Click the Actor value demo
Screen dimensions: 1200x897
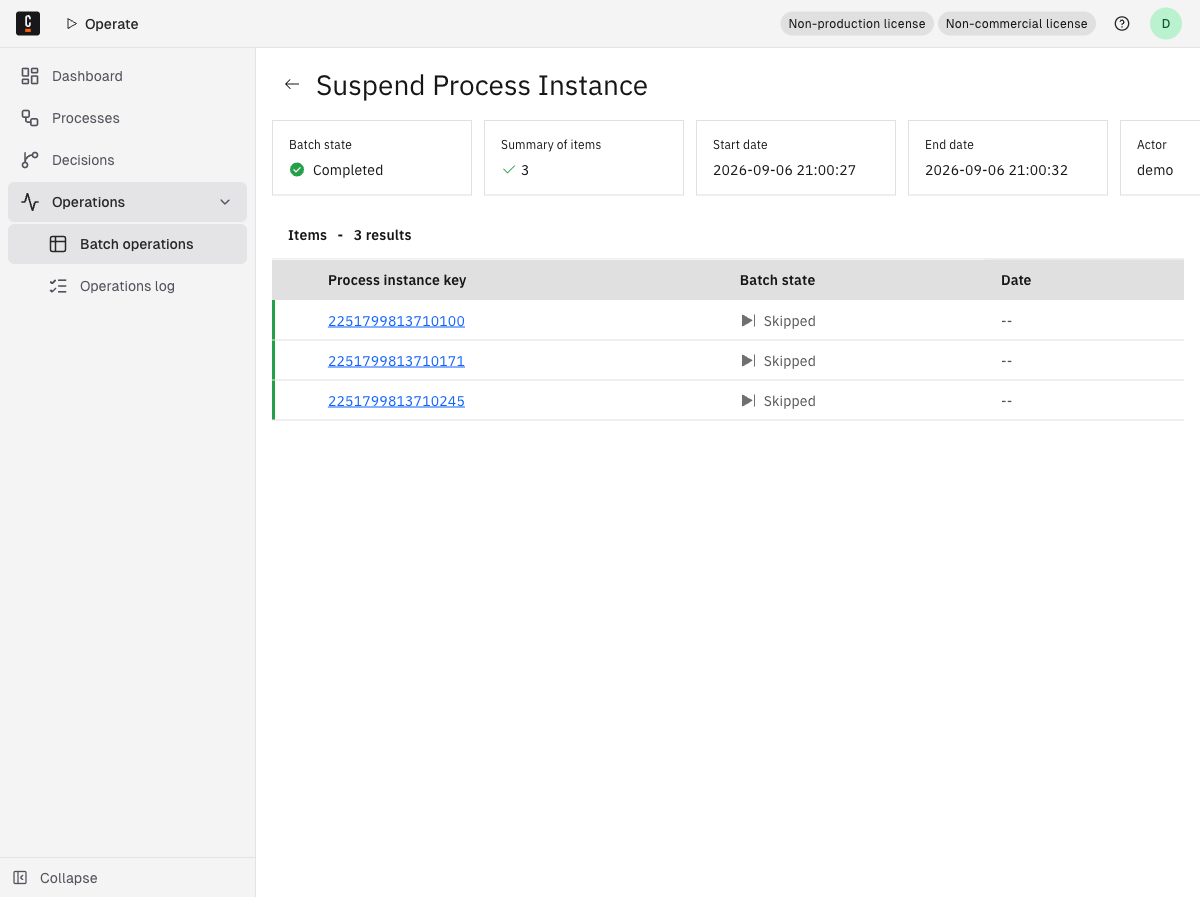[x=1155, y=170]
